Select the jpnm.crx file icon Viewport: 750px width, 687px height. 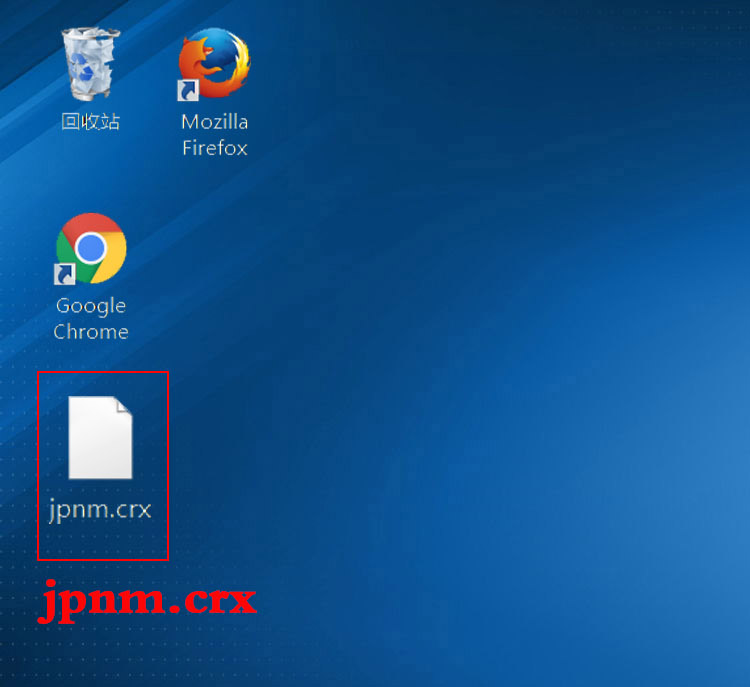[x=100, y=437]
